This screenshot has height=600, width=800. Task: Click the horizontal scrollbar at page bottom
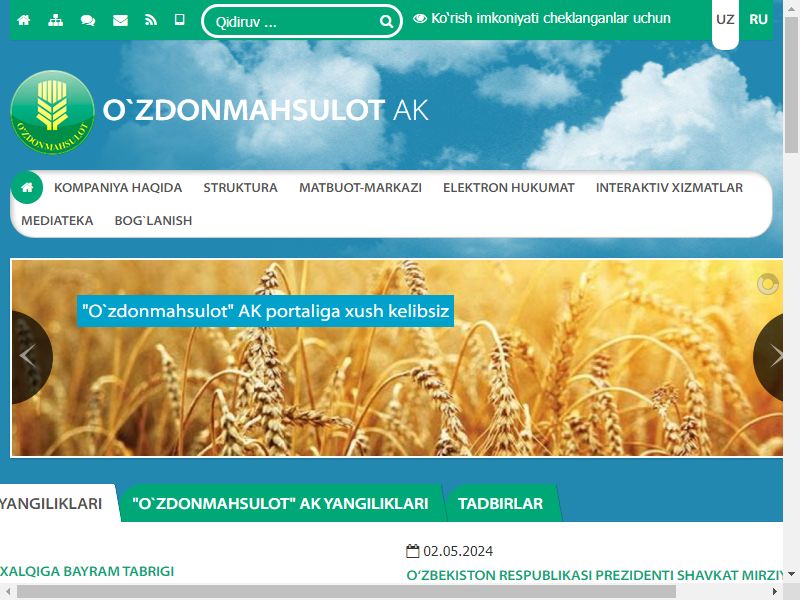(346, 592)
